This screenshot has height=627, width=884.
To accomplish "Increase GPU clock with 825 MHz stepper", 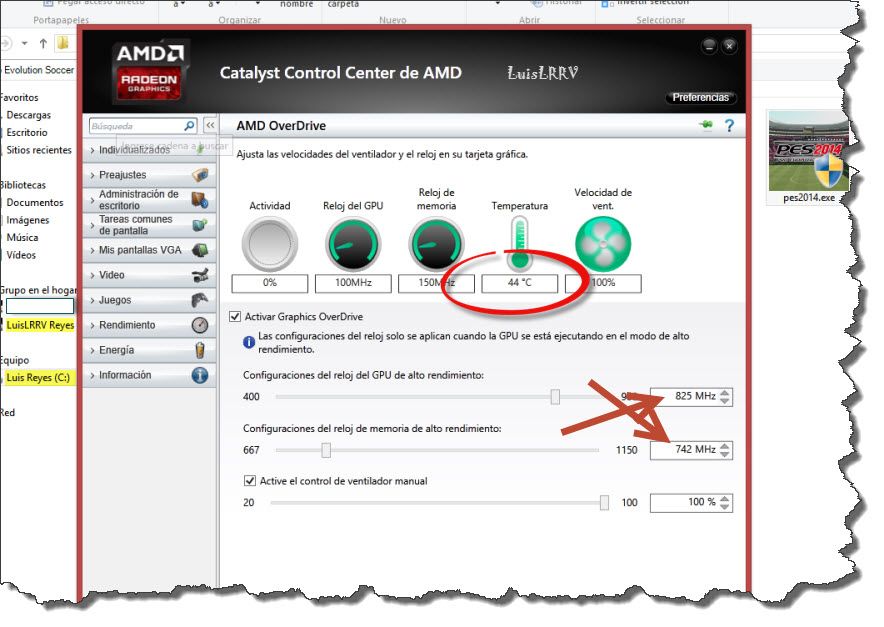I will coord(725,392).
